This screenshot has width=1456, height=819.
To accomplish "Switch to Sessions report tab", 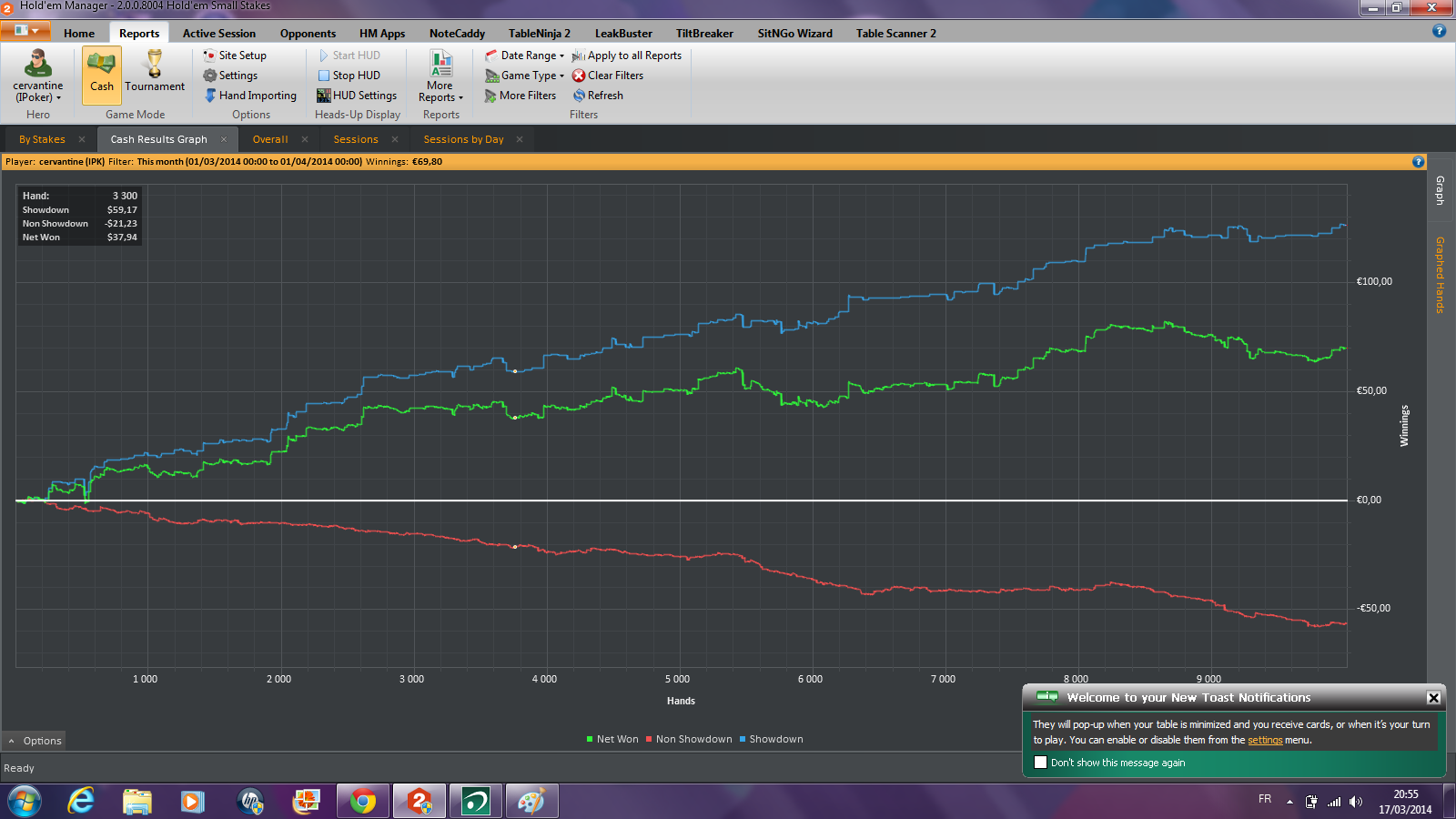I will [356, 139].
